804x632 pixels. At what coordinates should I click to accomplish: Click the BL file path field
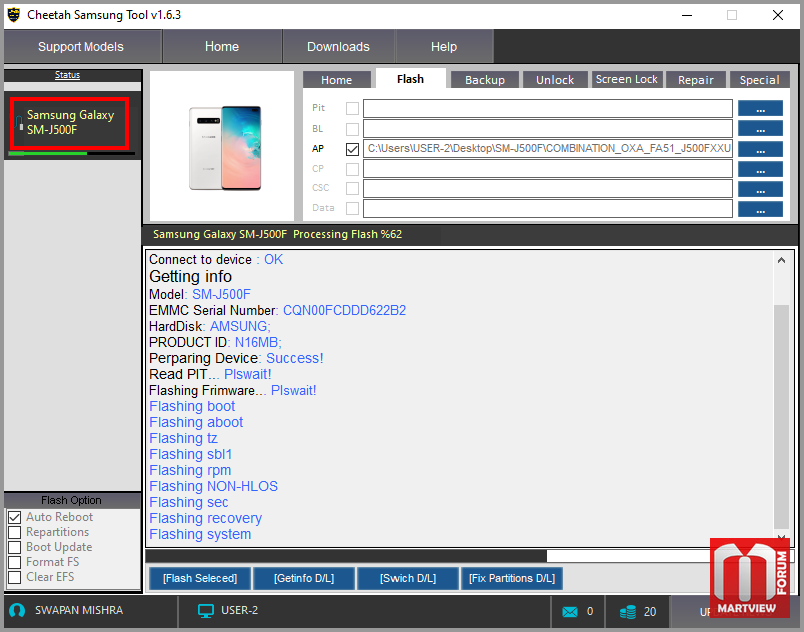548,129
